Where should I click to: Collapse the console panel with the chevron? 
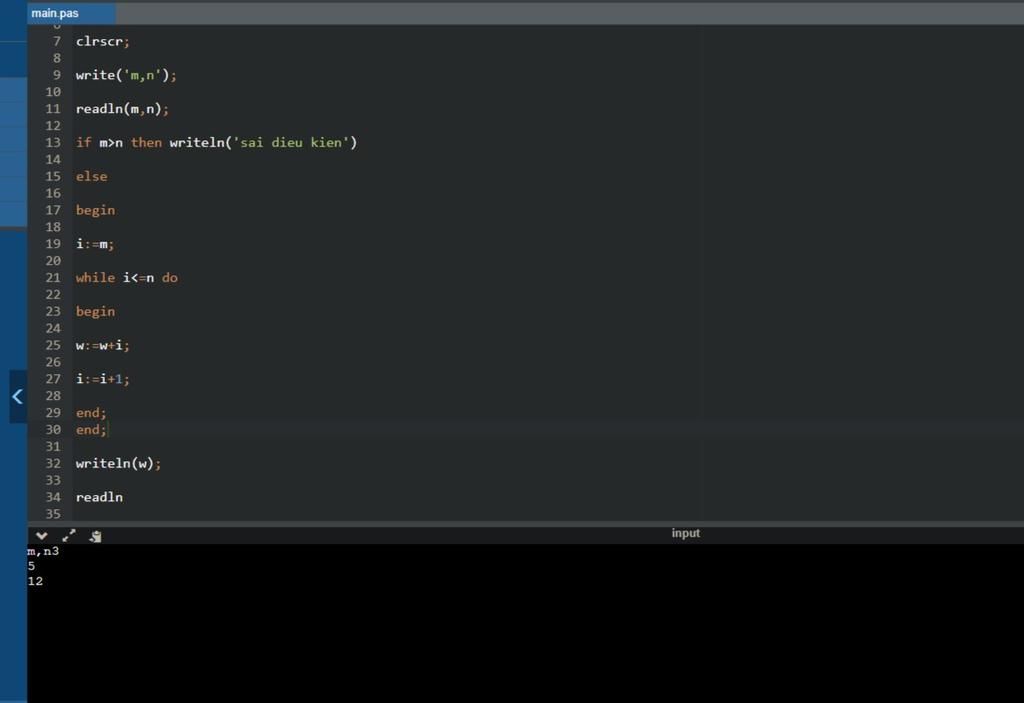click(x=42, y=536)
